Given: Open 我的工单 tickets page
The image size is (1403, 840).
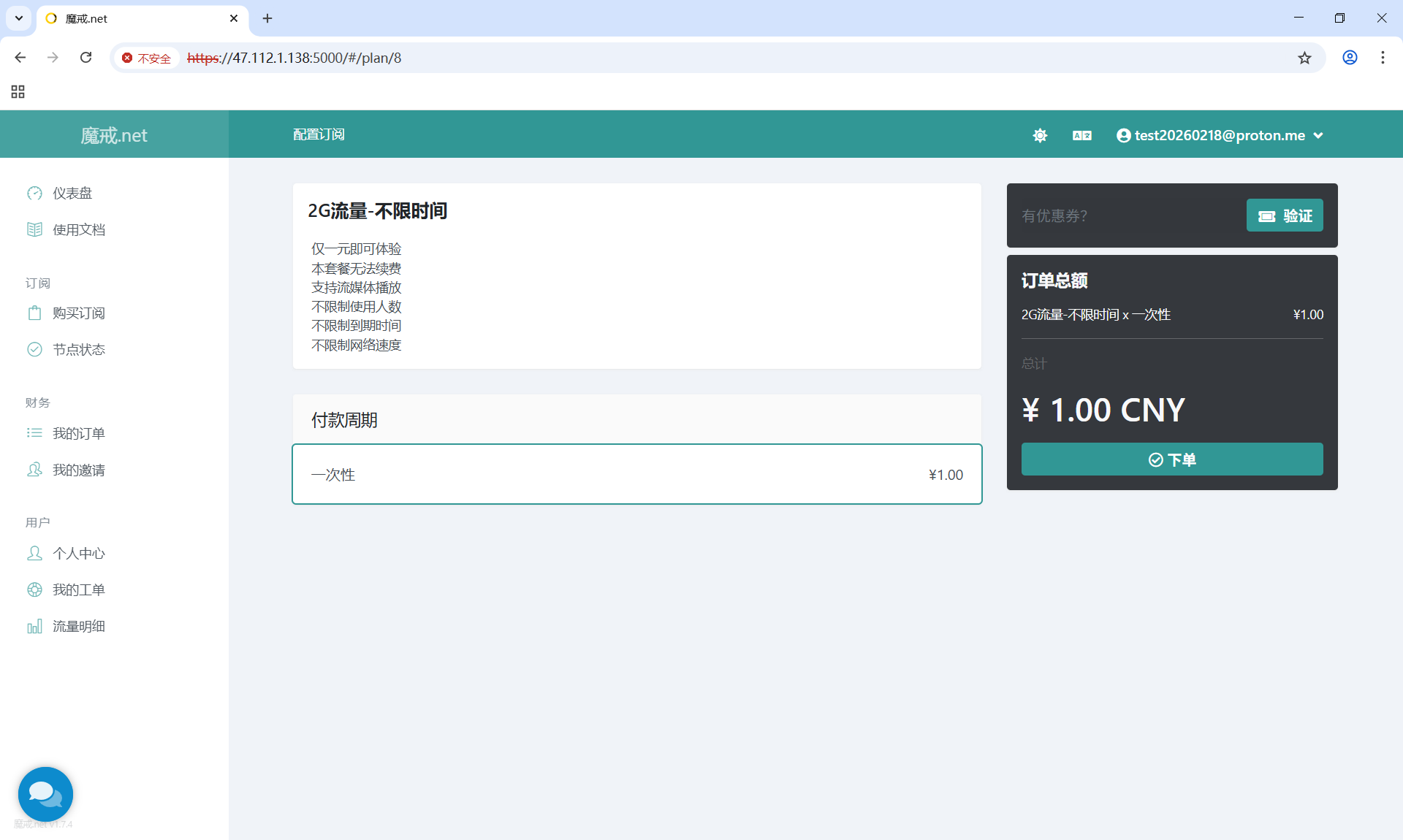Looking at the screenshot, I should coord(78,589).
